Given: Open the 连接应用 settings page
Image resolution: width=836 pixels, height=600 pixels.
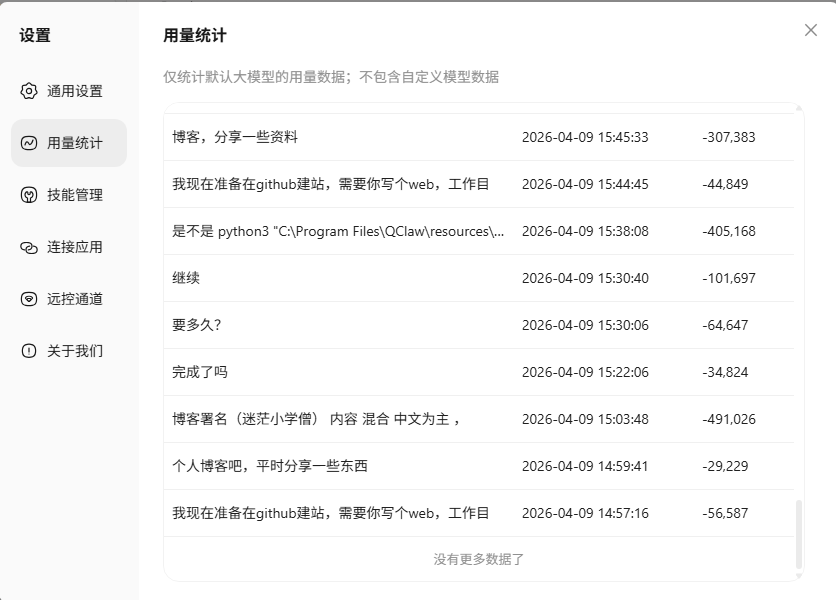Looking at the screenshot, I should [74, 247].
